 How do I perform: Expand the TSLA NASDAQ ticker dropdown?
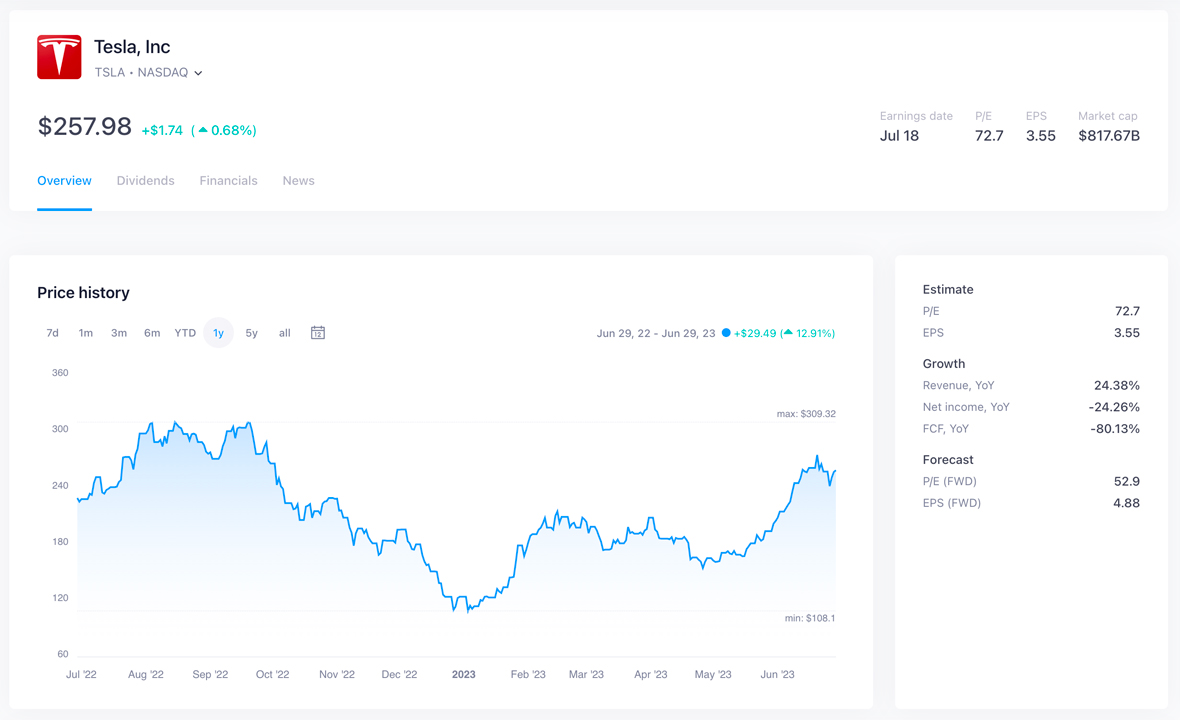(198, 73)
